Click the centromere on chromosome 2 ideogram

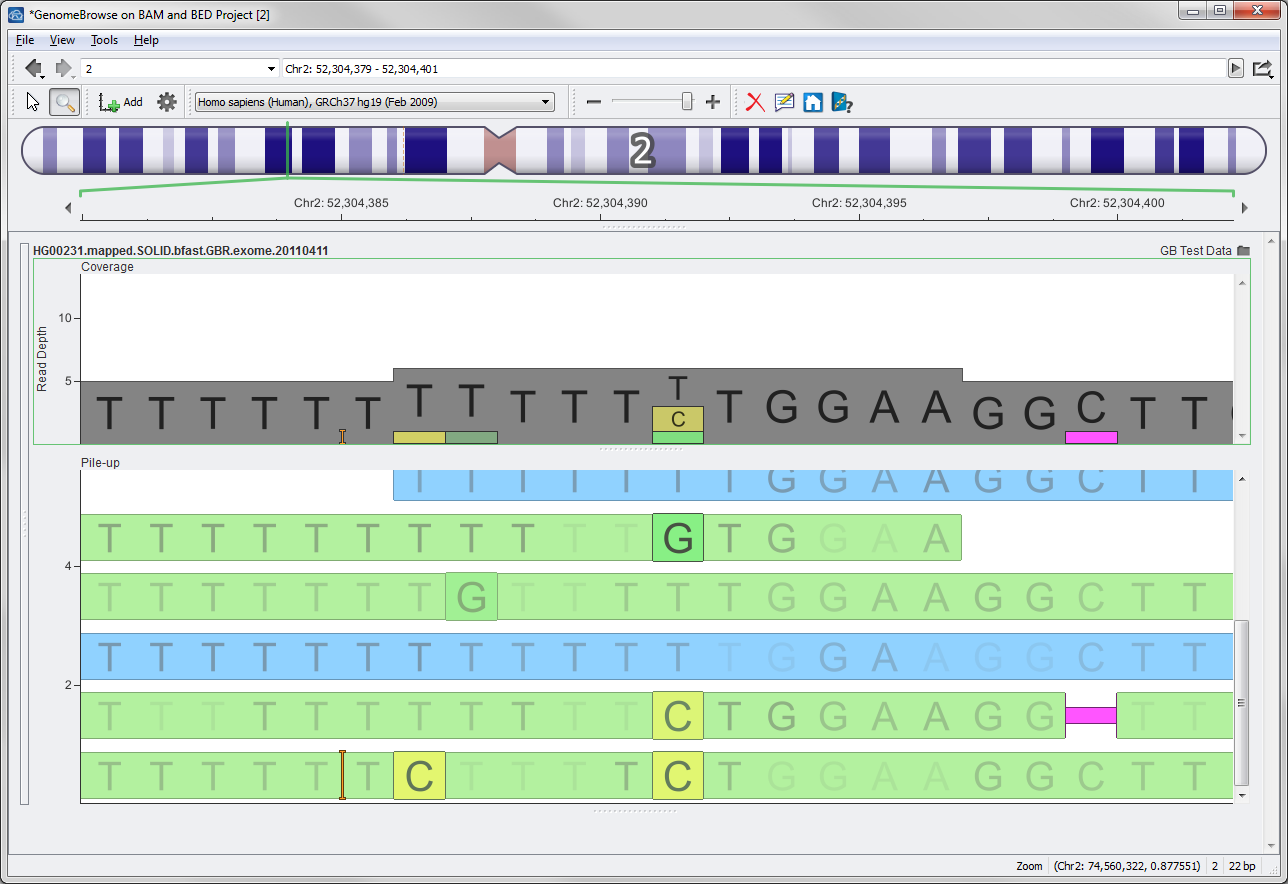click(x=499, y=150)
